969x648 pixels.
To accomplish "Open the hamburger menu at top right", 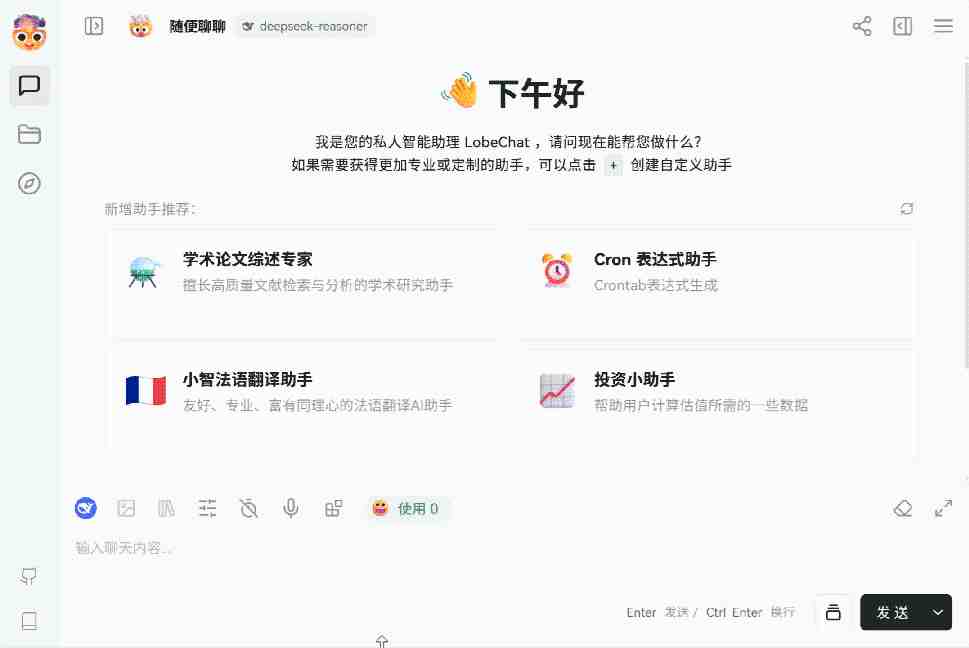I will 943,26.
